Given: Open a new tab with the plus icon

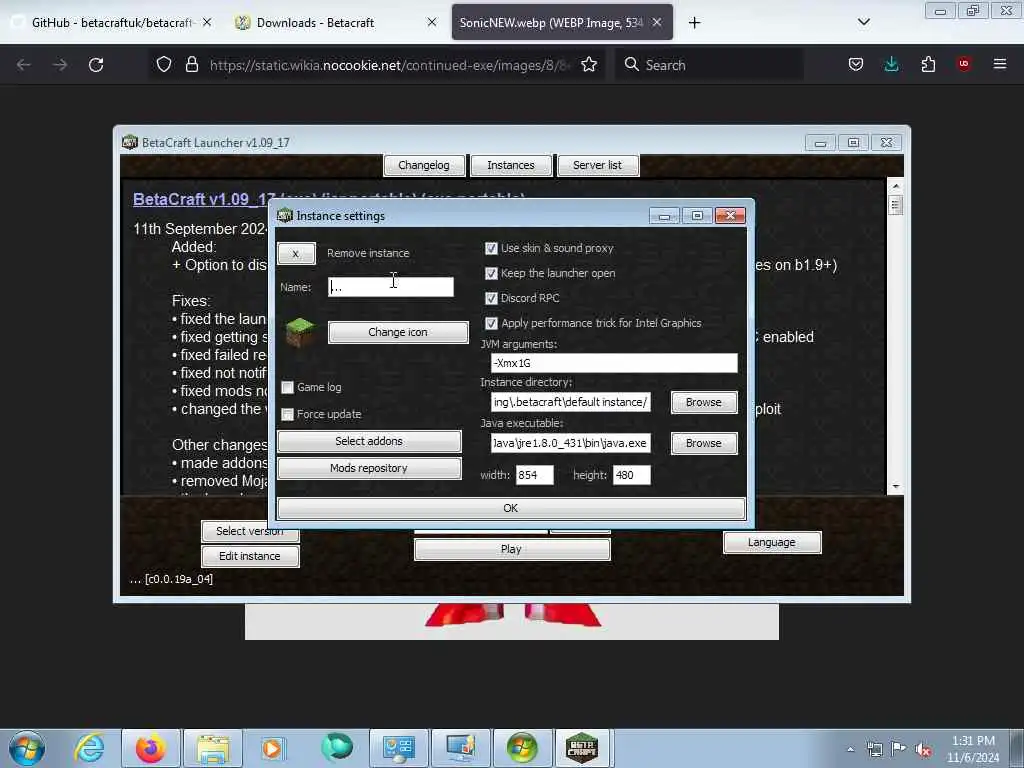Looking at the screenshot, I should pos(694,23).
